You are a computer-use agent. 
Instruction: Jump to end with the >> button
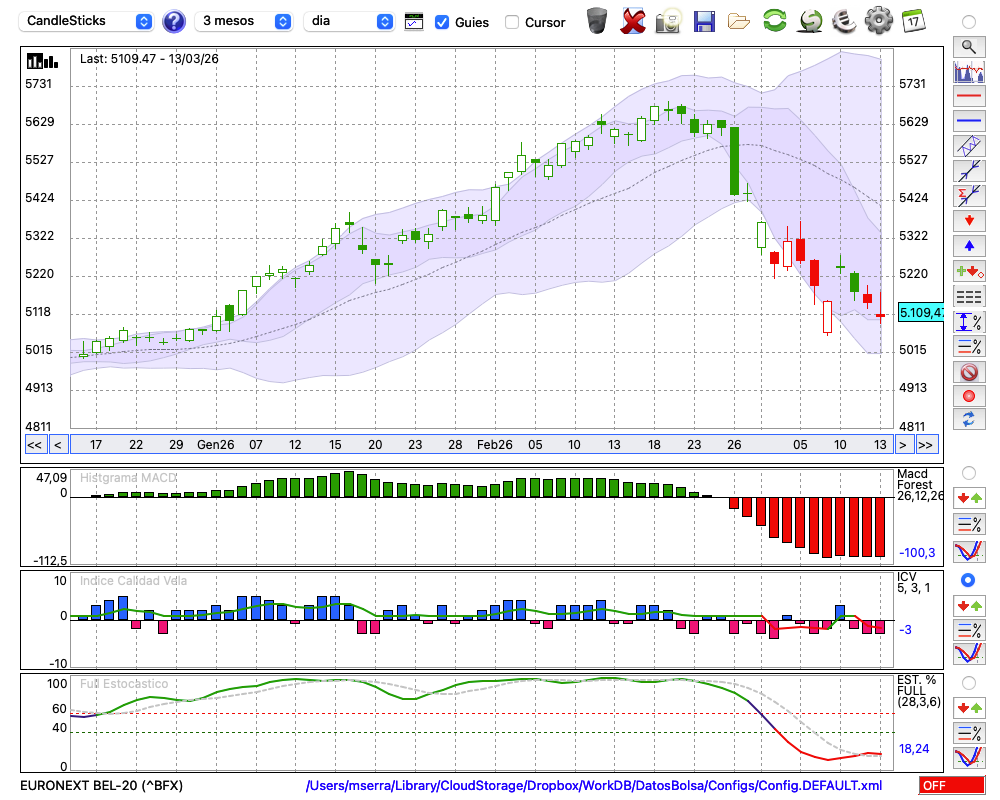926,445
